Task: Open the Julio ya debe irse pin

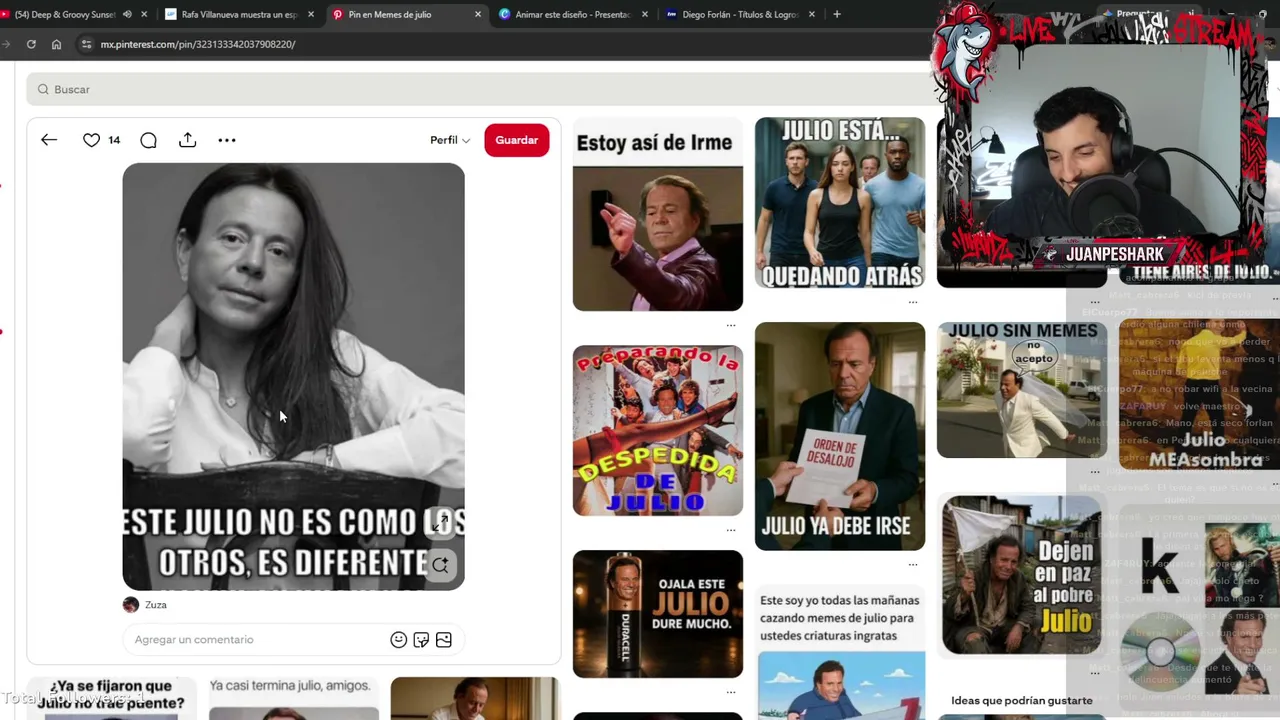Action: click(840, 436)
